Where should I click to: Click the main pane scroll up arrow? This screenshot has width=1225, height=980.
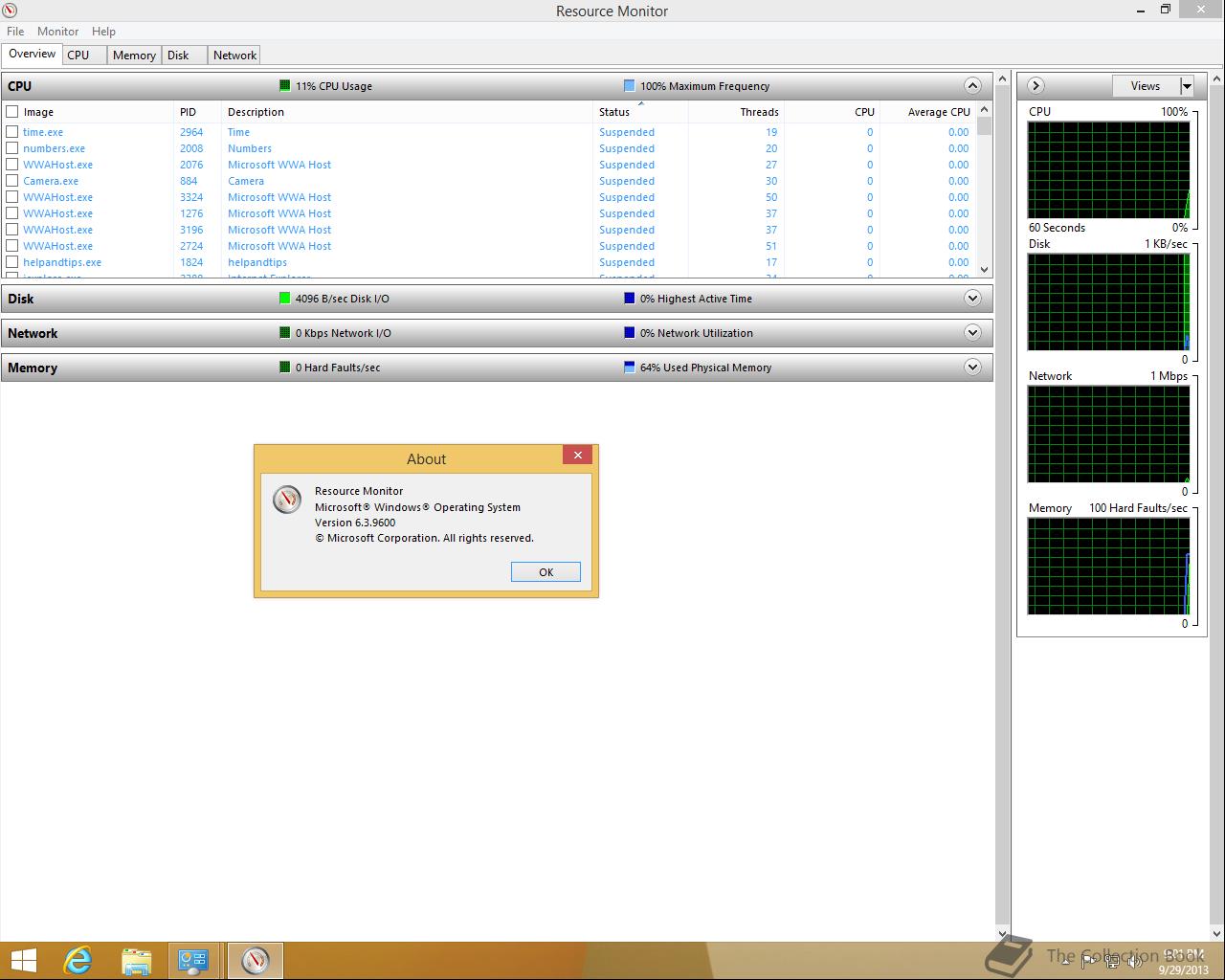tap(1002, 78)
